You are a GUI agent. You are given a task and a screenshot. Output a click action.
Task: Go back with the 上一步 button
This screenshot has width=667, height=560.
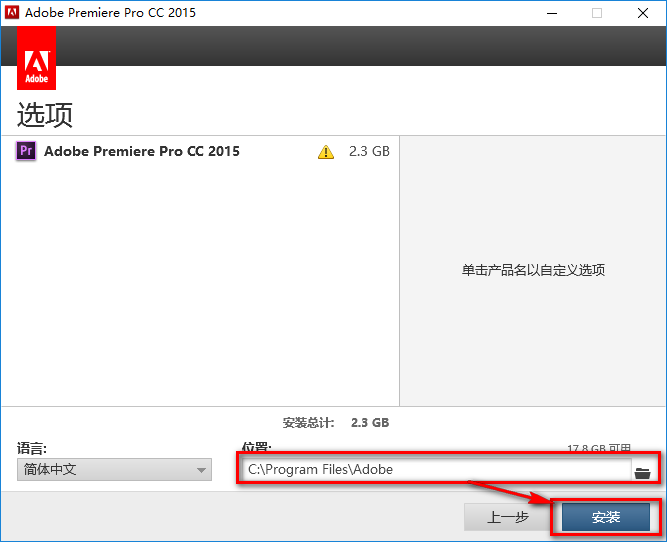tap(508, 517)
